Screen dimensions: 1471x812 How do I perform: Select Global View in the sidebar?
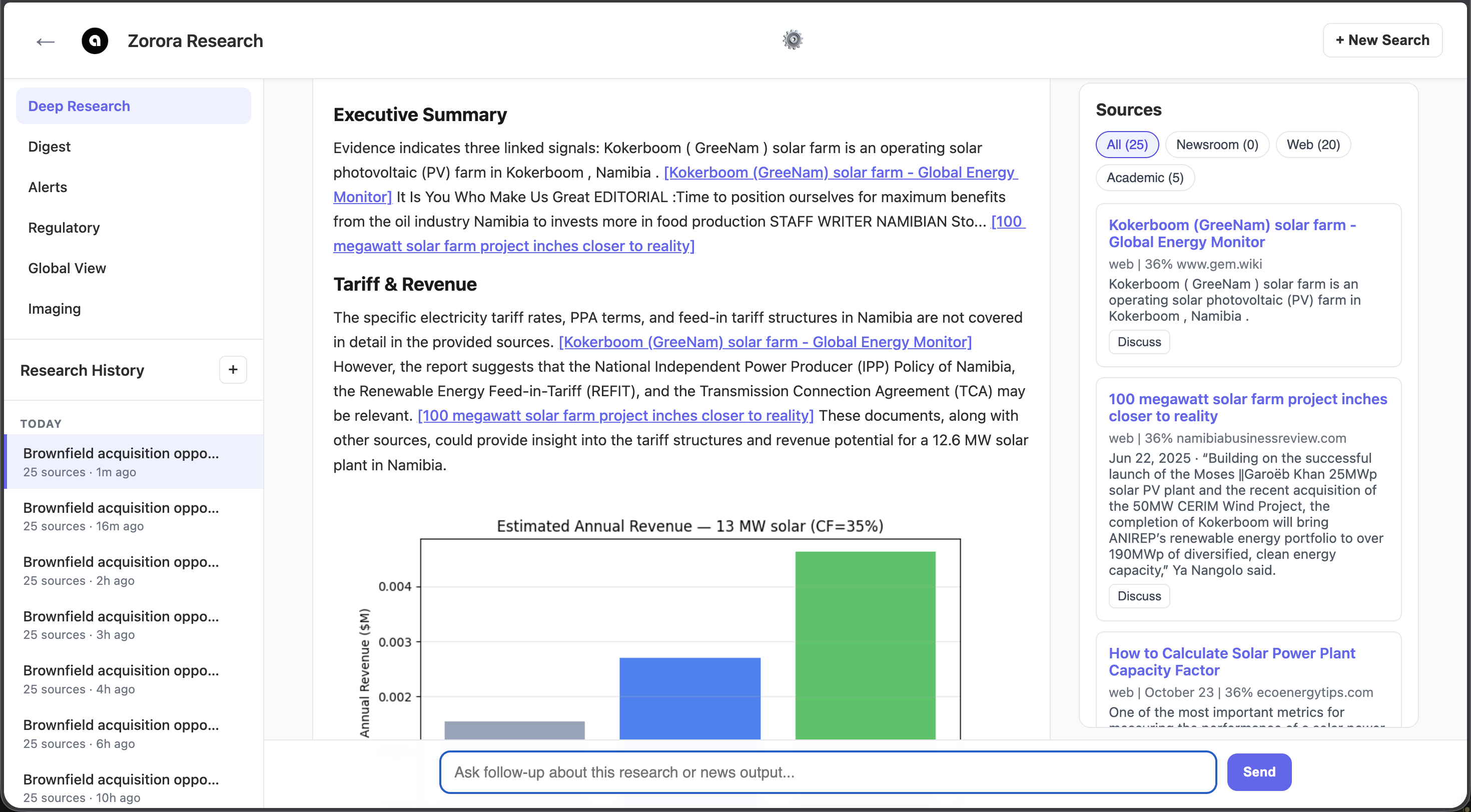(67, 268)
